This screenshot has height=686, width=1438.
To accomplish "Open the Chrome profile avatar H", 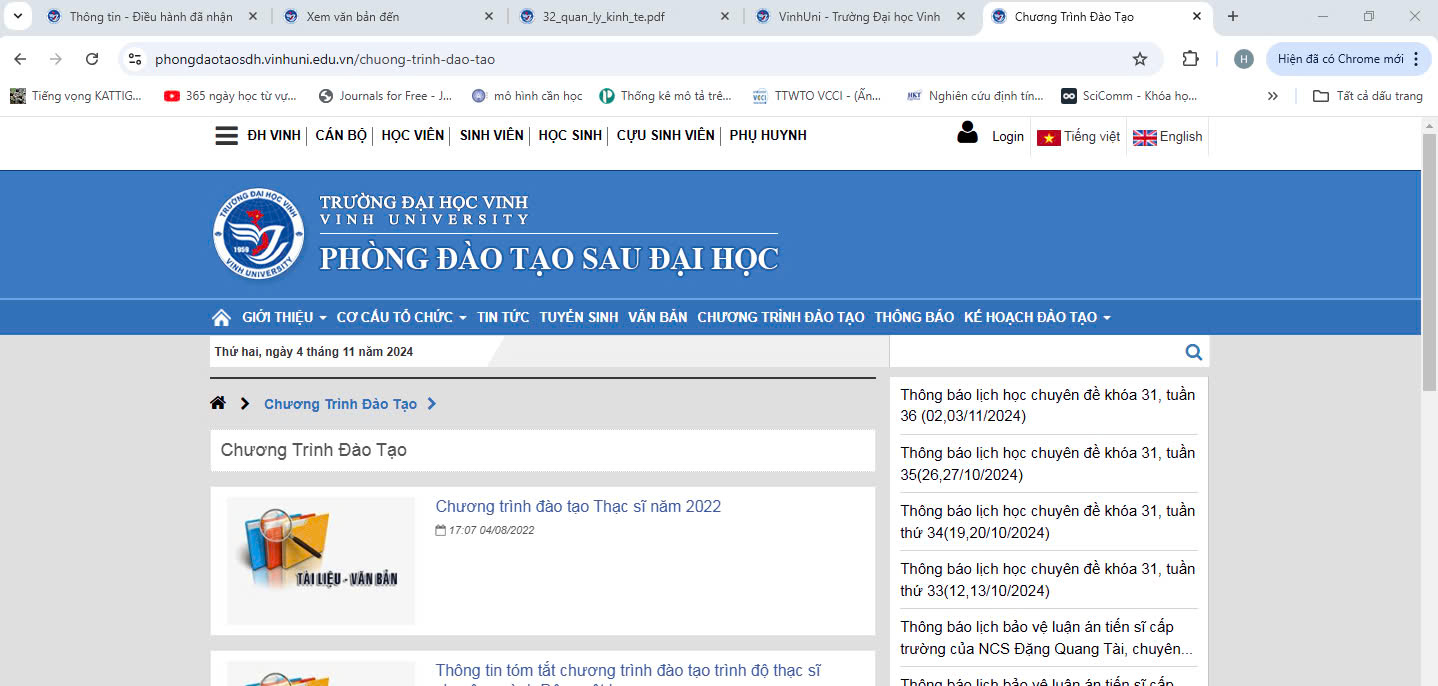I will pos(1244,59).
